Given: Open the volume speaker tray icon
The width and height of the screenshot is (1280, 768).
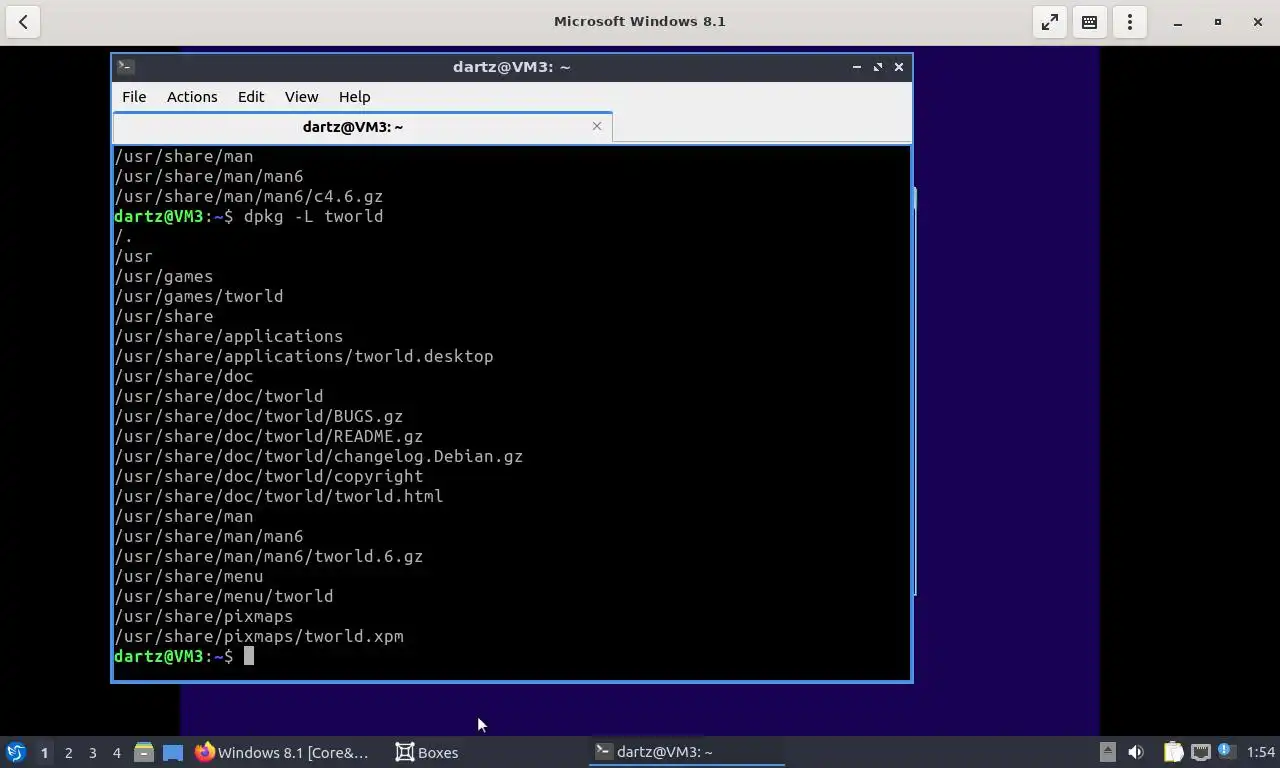Looking at the screenshot, I should [1136, 752].
